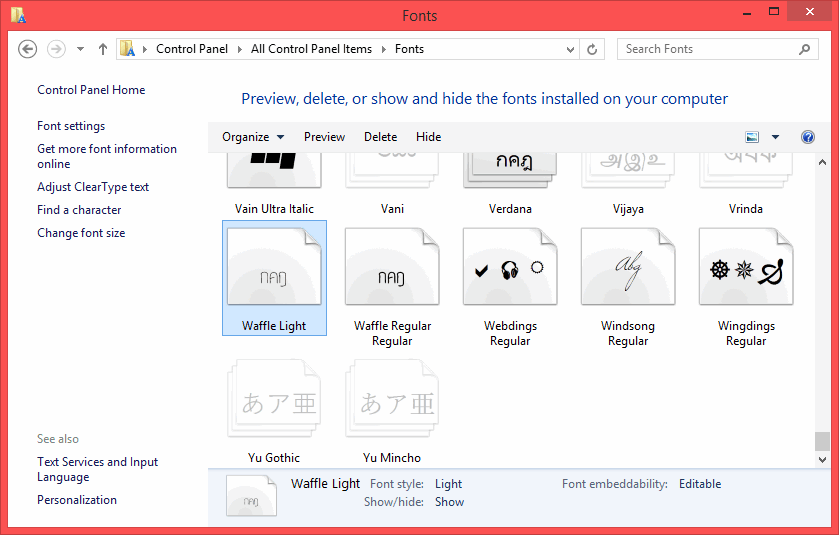Click the Delete toolbar button
The image size is (839, 535).
pos(380,137)
